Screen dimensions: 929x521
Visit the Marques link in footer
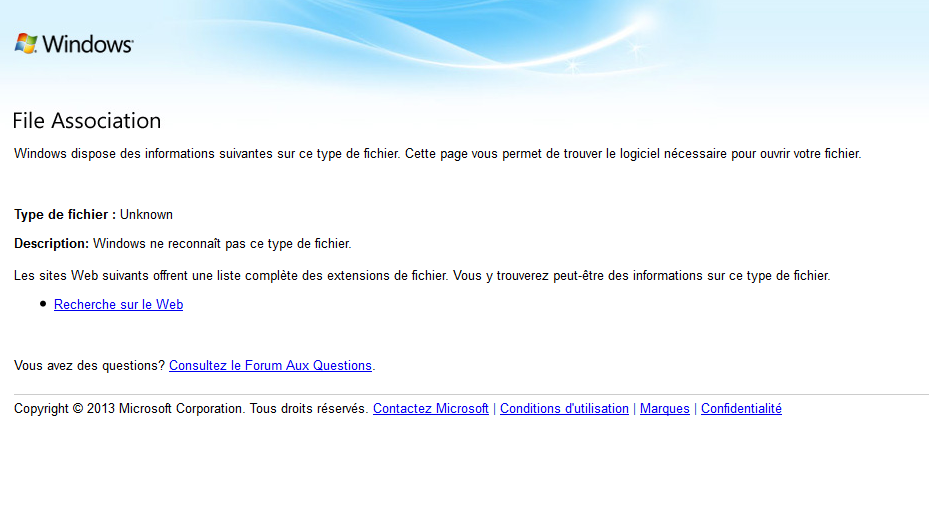[665, 408]
